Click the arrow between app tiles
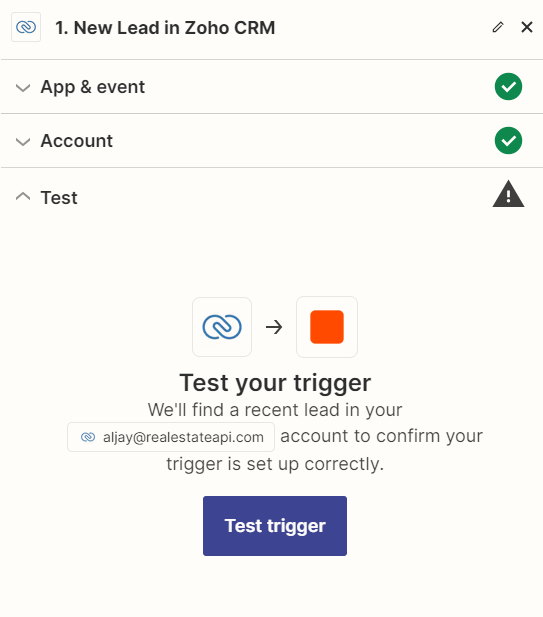This screenshot has width=543, height=617. [274, 327]
